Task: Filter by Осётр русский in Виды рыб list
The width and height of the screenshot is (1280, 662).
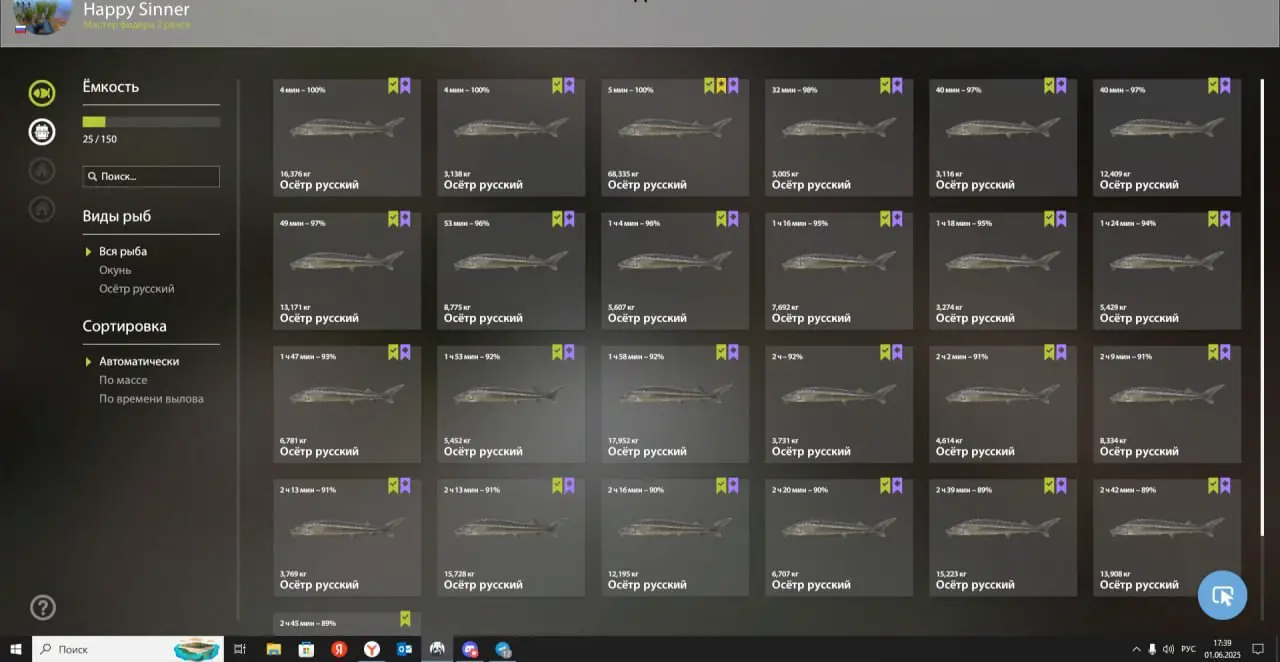Action: pyautogui.click(x=137, y=289)
